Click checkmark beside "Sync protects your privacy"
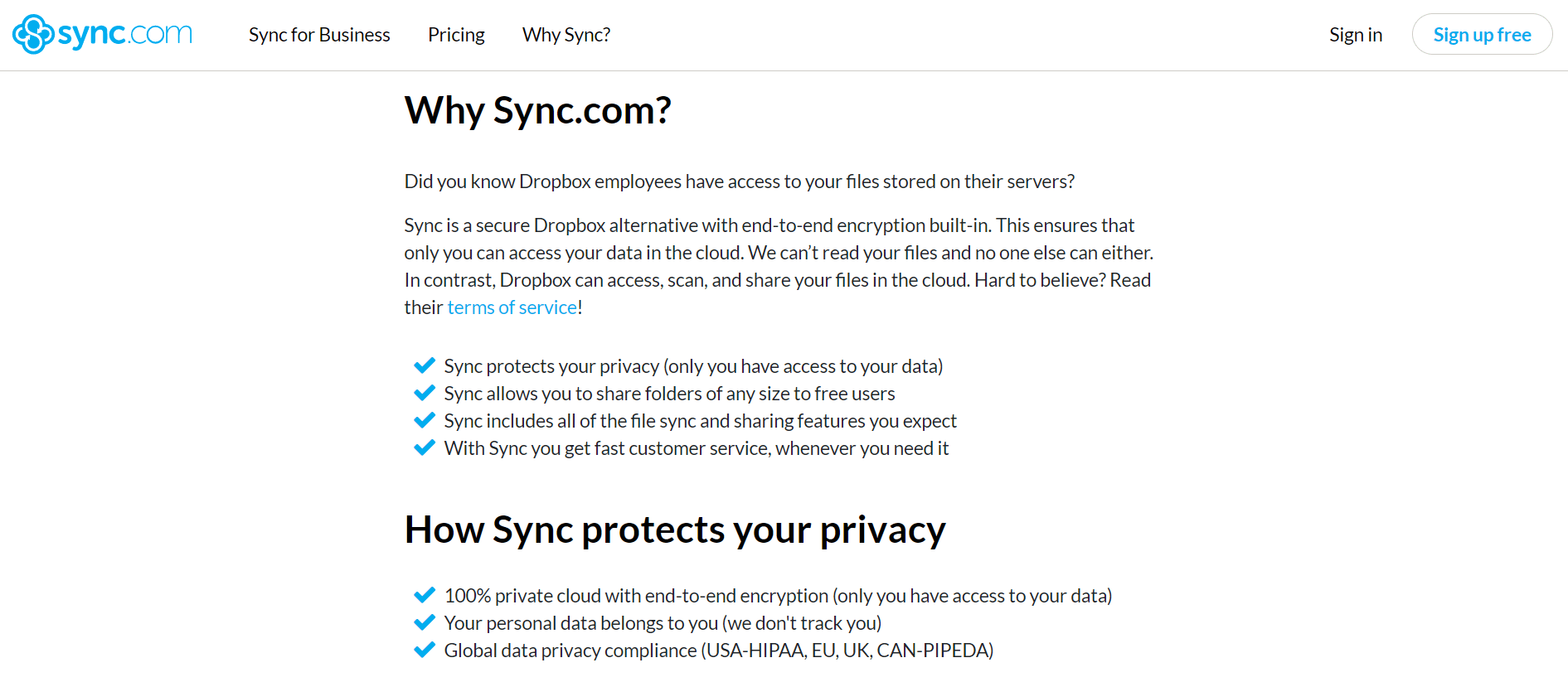Viewport: 1568px width, 682px height. click(x=425, y=365)
